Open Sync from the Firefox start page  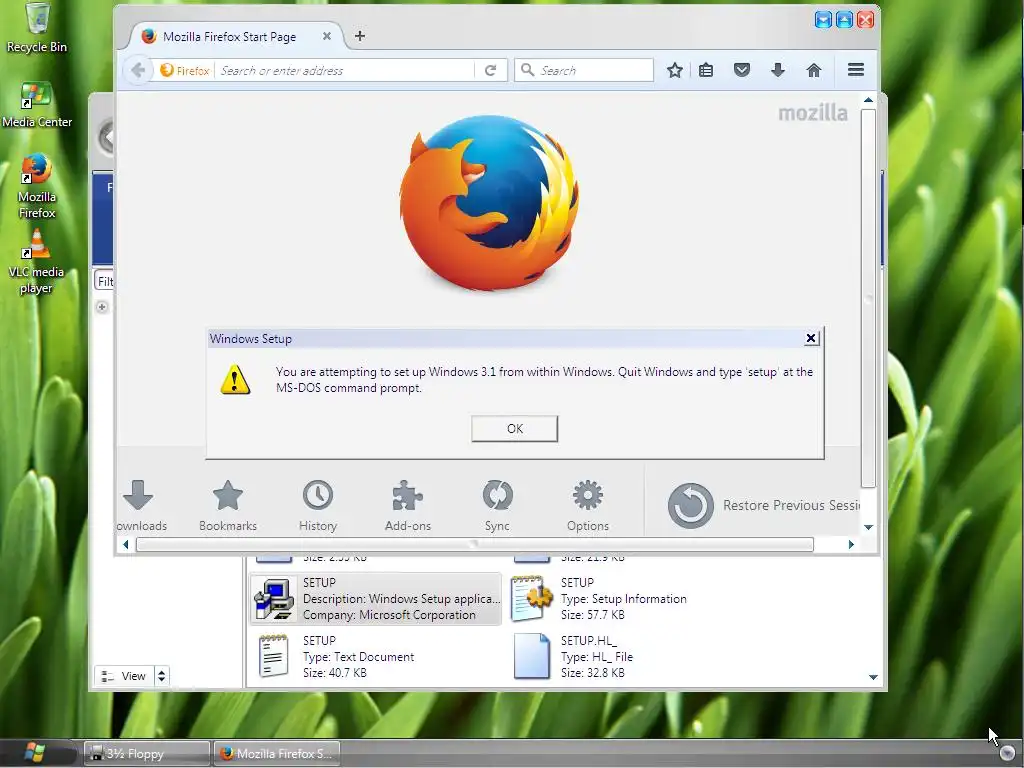498,506
